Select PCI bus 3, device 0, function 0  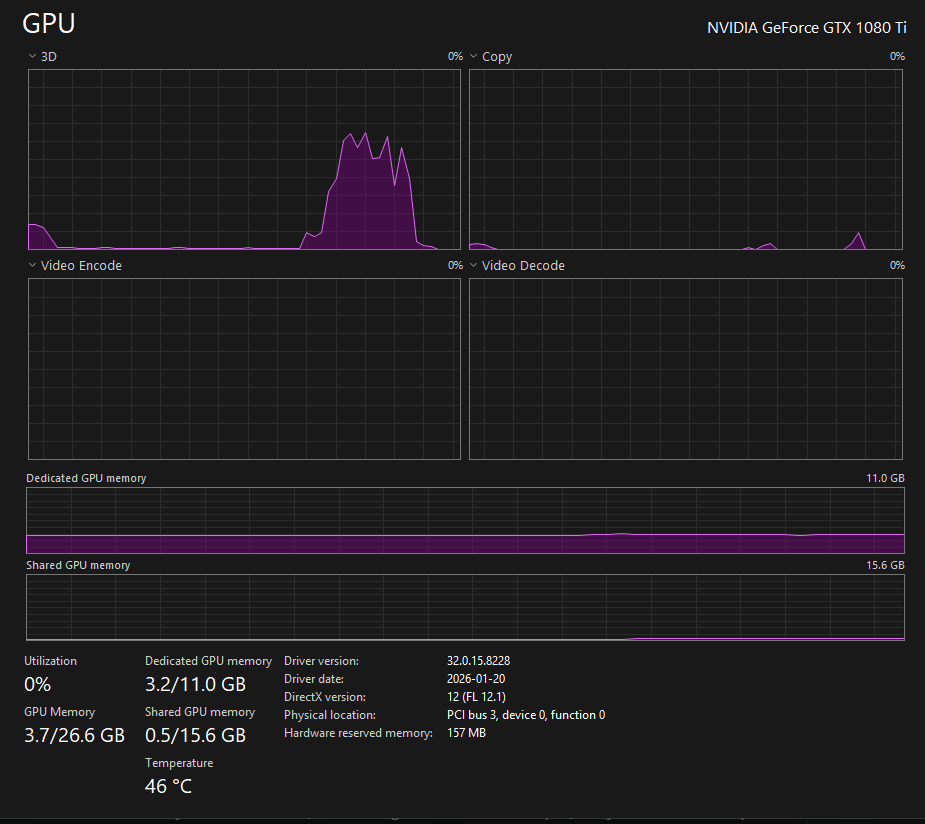coord(526,714)
